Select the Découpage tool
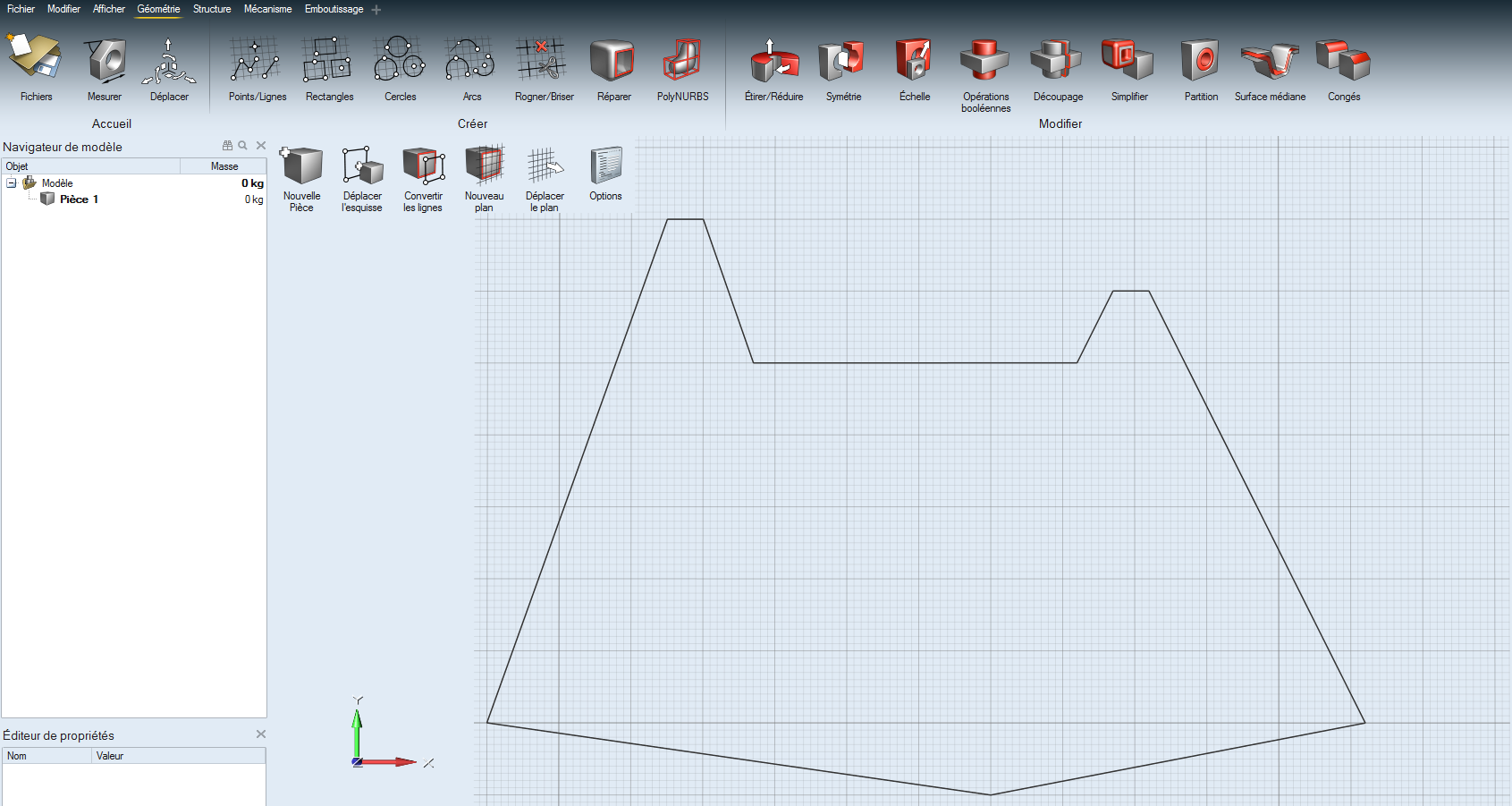1512x806 pixels. coord(1057,60)
